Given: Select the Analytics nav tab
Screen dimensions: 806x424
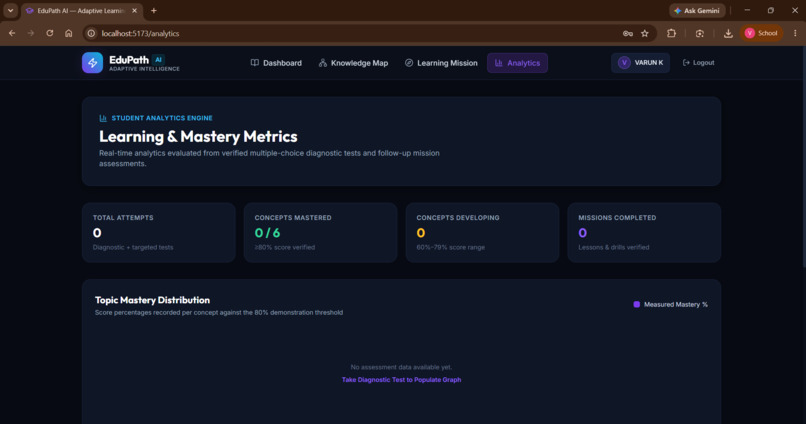Looking at the screenshot, I should click(x=517, y=63).
